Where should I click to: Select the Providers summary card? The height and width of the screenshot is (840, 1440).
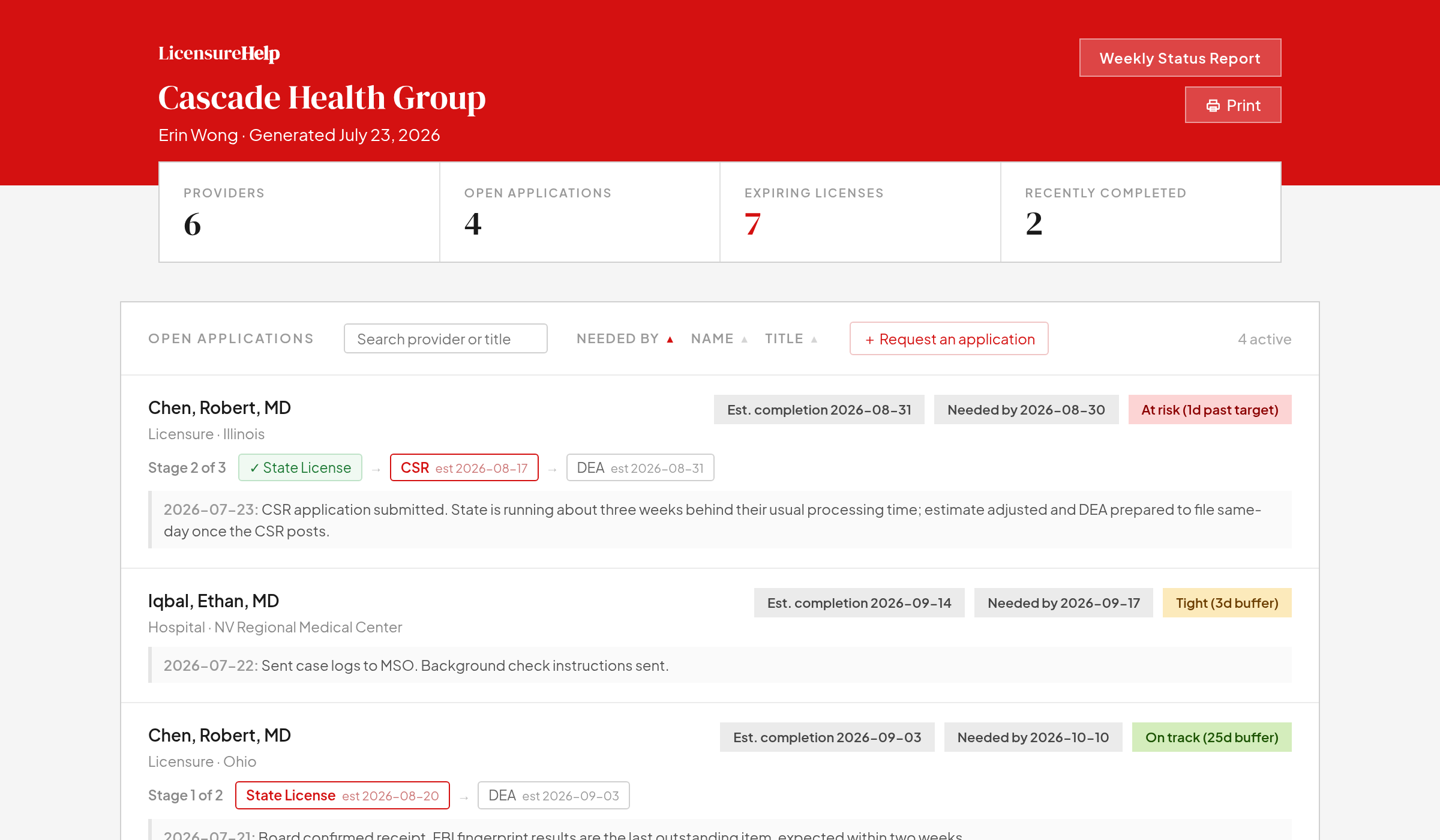[299, 212]
